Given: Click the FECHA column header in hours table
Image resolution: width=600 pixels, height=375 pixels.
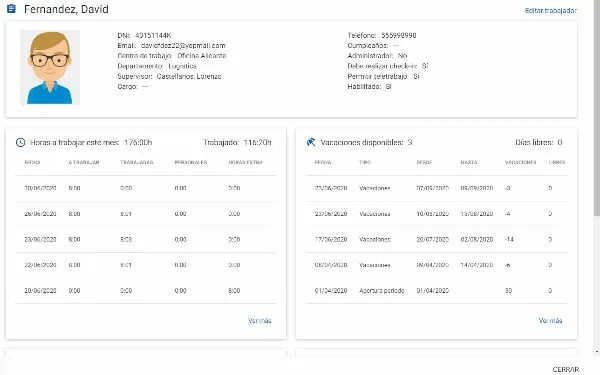Looking at the screenshot, I should (32, 162).
